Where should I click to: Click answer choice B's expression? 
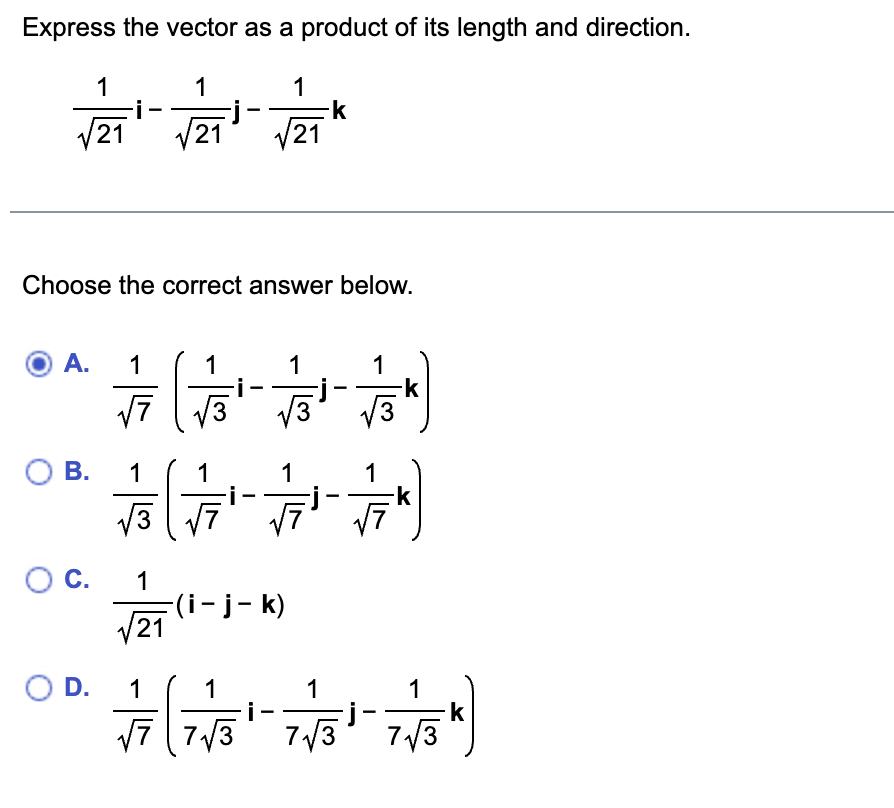tap(270, 498)
